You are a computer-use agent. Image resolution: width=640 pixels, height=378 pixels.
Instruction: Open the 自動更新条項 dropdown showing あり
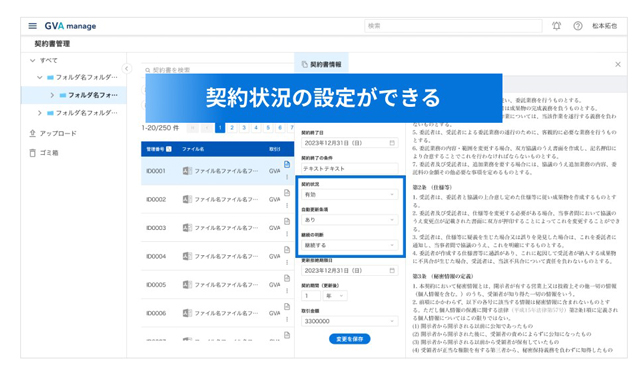349,220
